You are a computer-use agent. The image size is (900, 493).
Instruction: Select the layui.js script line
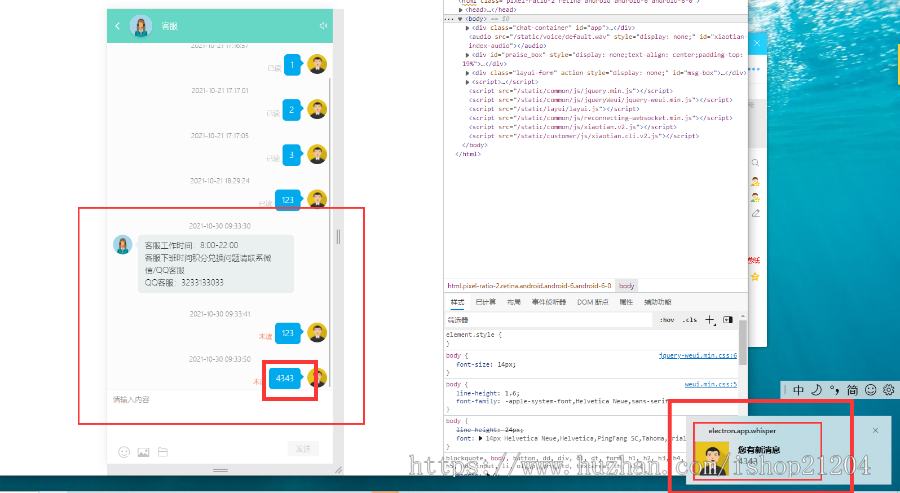point(554,109)
